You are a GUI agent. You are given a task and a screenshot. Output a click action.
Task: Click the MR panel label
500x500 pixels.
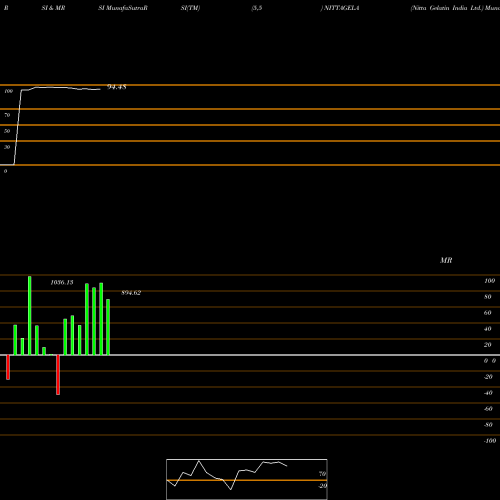point(446,260)
